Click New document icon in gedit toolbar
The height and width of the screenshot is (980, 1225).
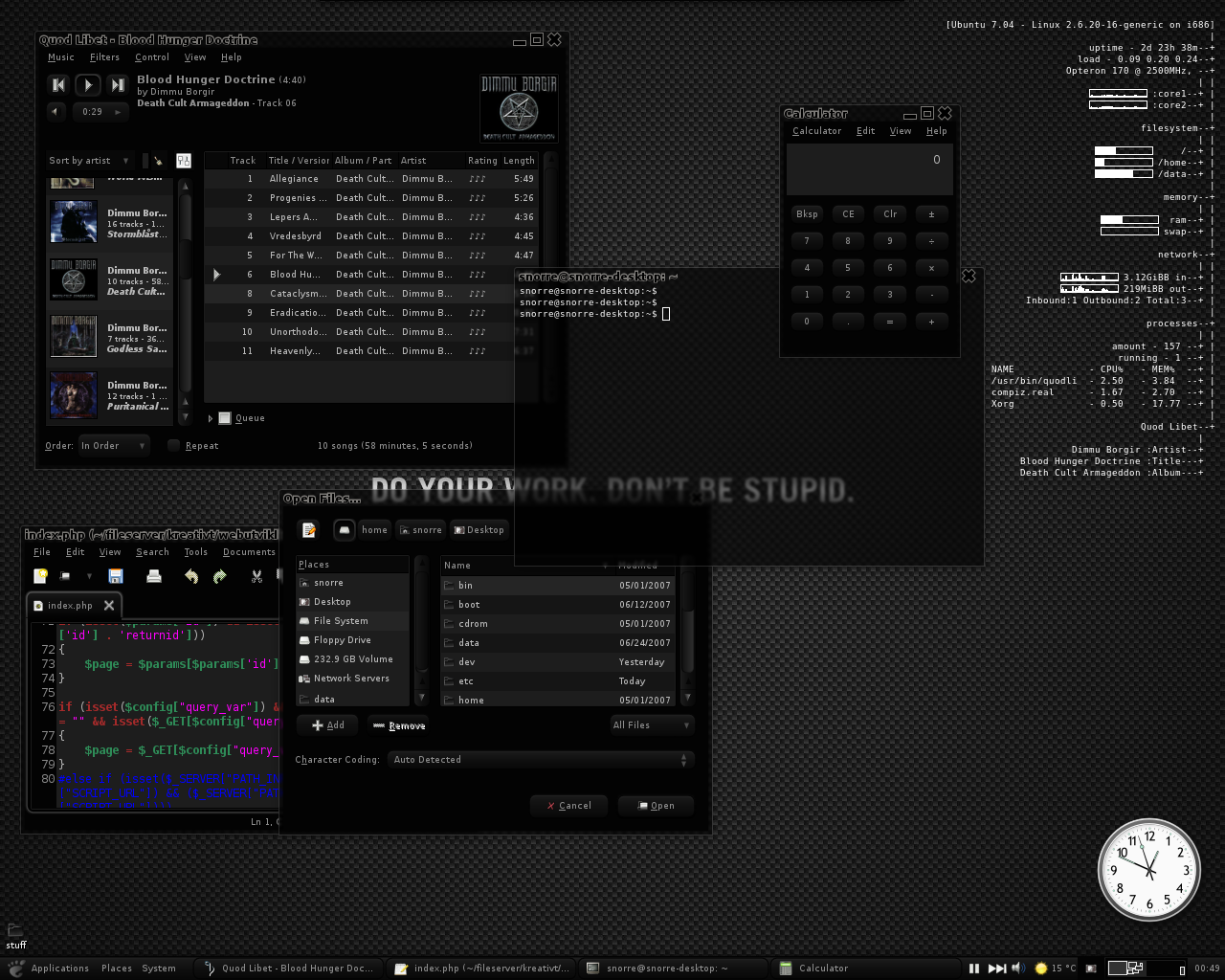(40, 576)
